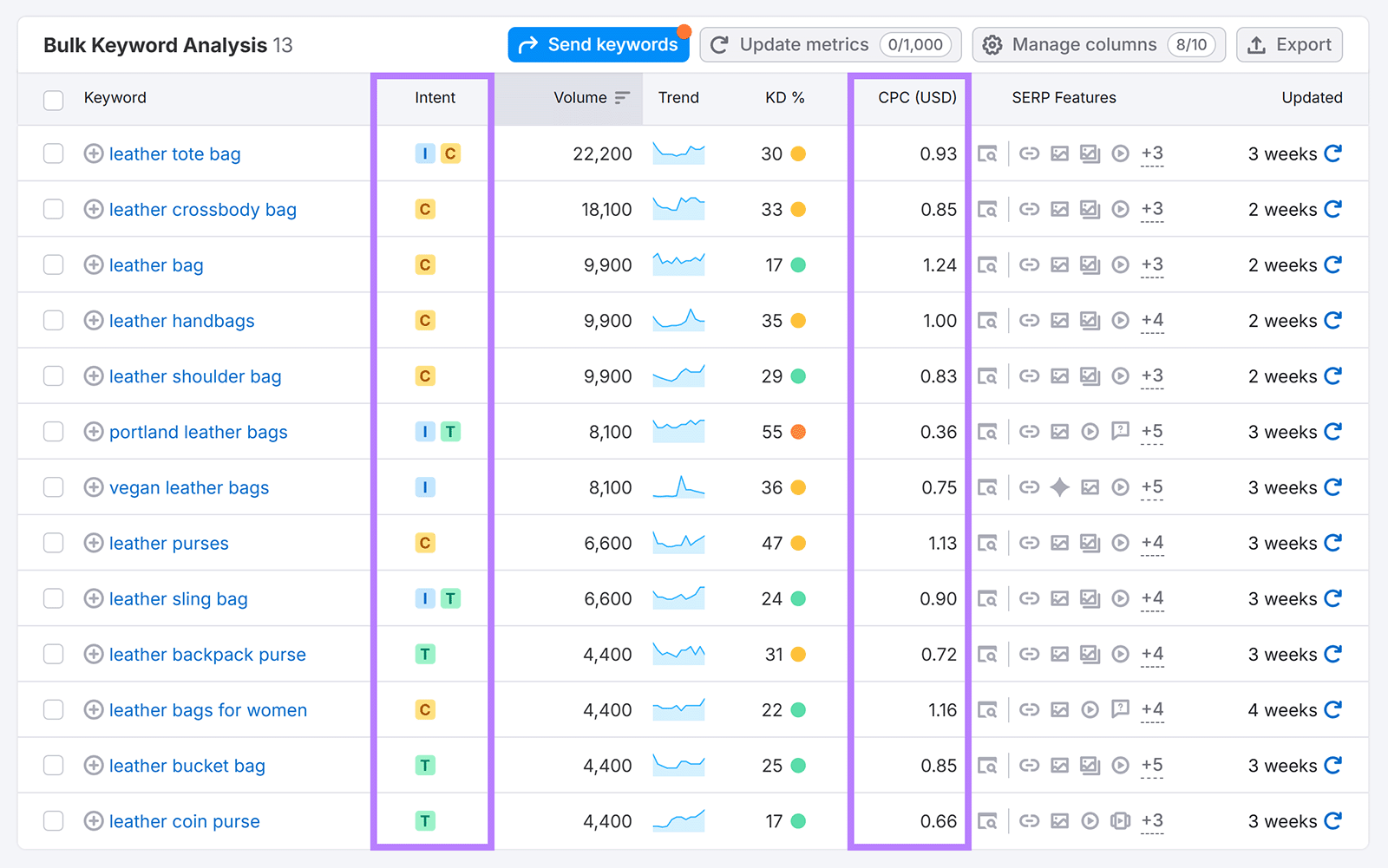The width and height of the screenshot is (1388, 868).
Task: Open Manage columns via the gear icon
Action: (x=992, y=44)
